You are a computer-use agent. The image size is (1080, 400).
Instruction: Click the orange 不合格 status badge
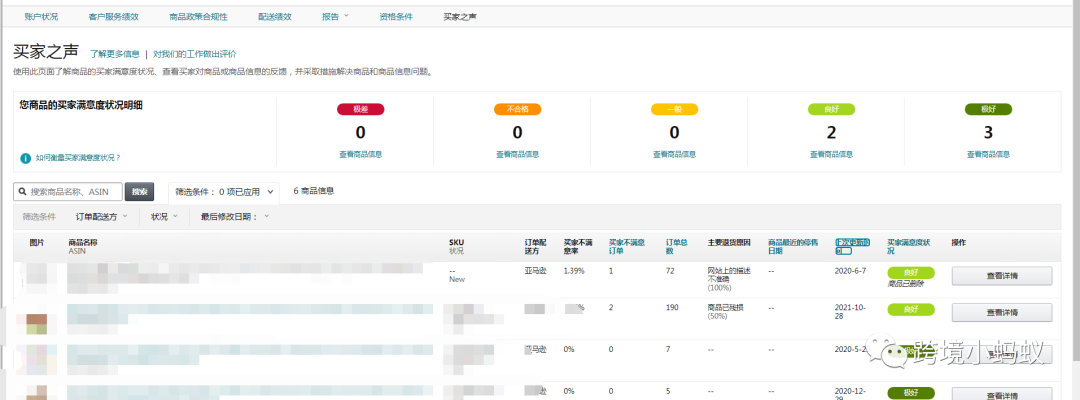click(x=517, y=109)
